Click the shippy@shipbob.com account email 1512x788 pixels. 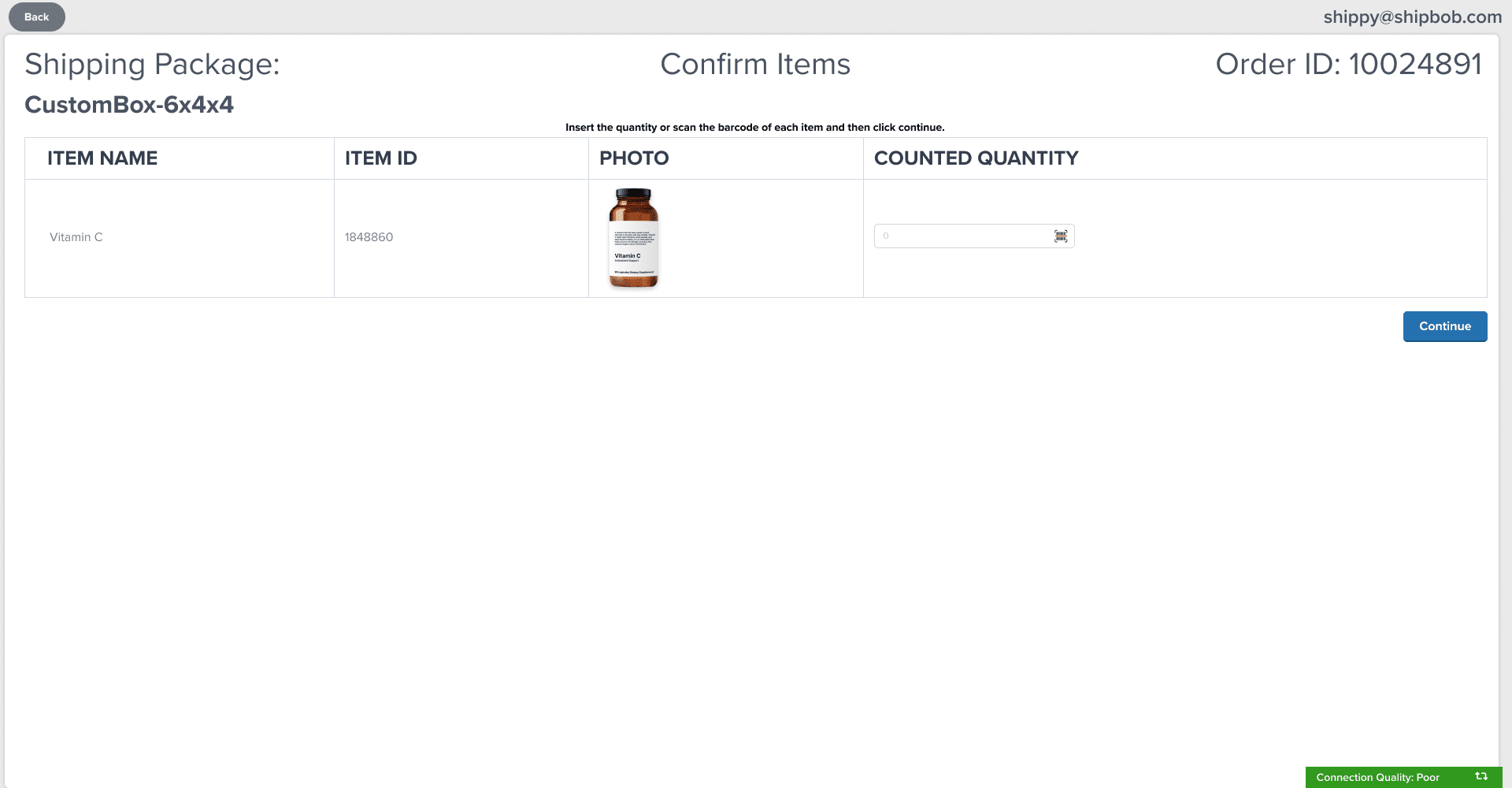point(1412,17)
